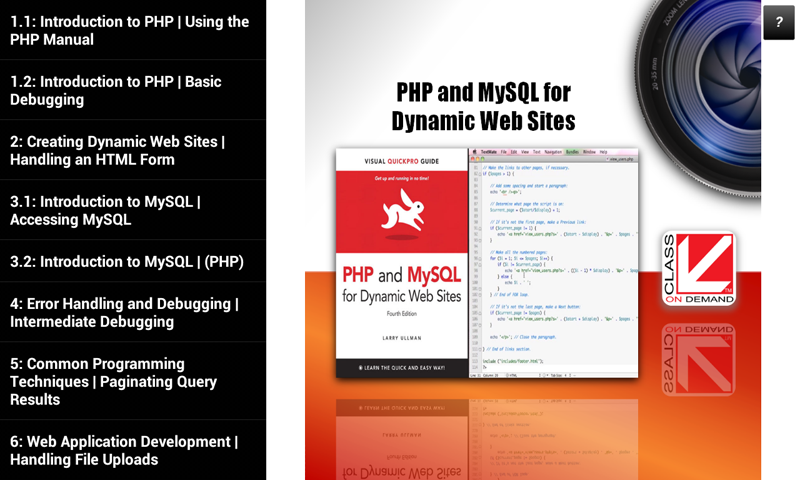Select lesson 3.2 Introduction to MySQL (PHP)

click(133, 261)
